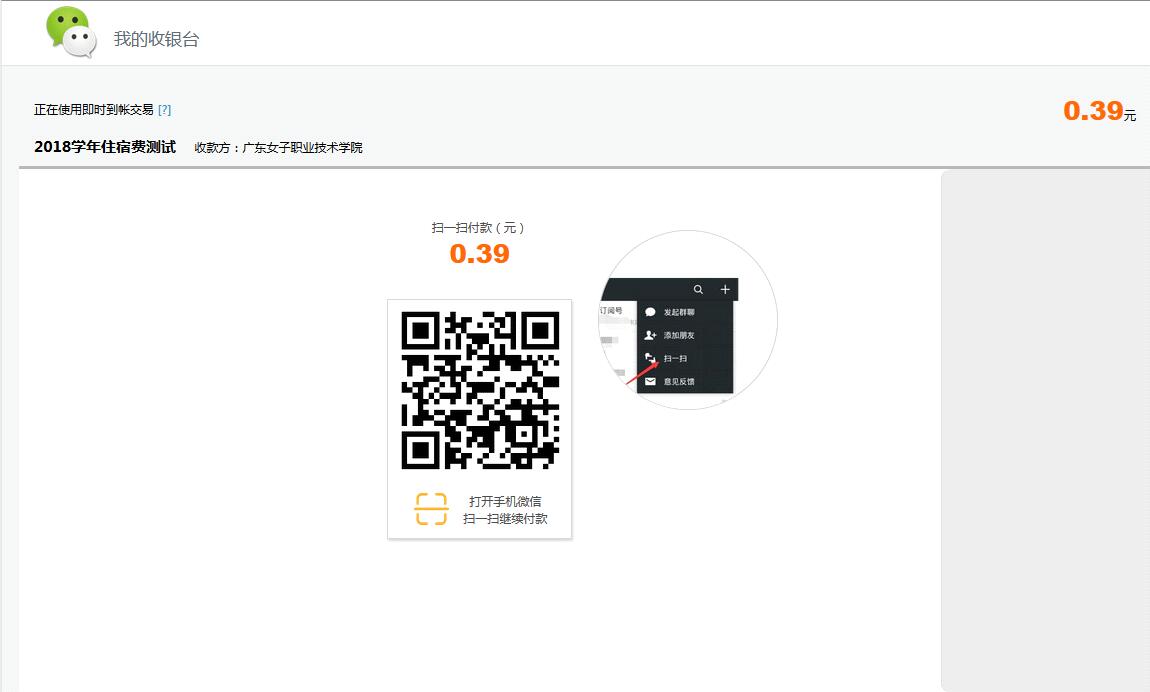
Task: Click the 收款方：广东女子职业技术学院 payee text
Action: tap(278, 147)
